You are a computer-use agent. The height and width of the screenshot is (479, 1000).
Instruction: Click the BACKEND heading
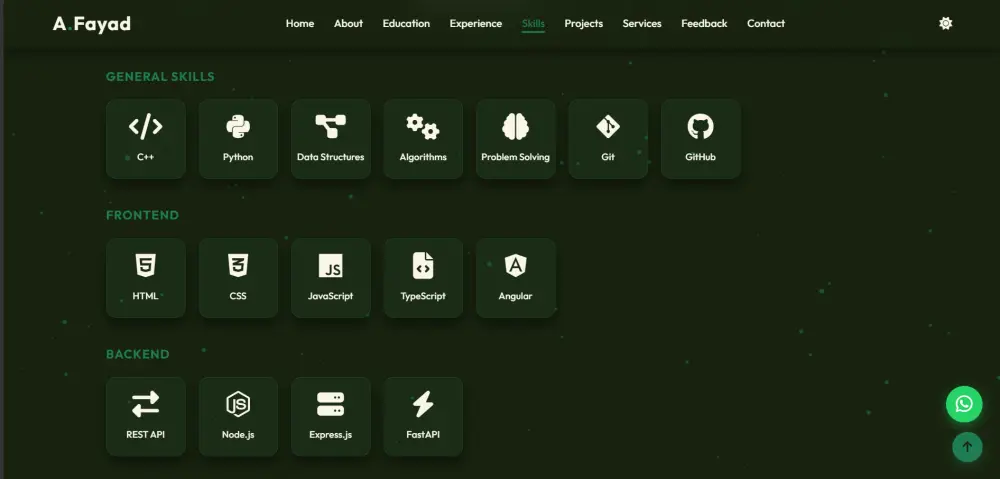point(138,354)
